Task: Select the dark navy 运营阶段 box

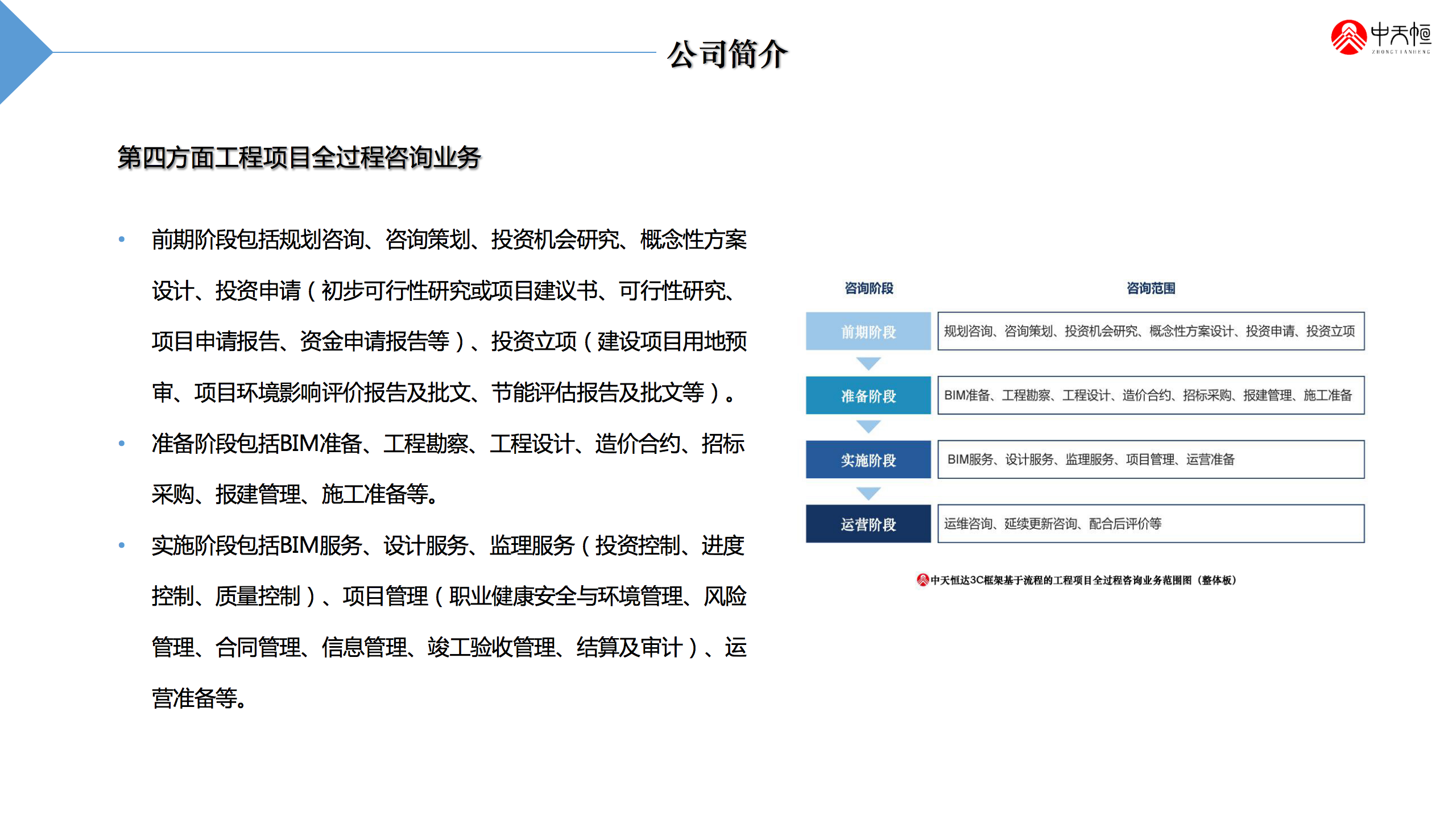Action: pos(868,524)
